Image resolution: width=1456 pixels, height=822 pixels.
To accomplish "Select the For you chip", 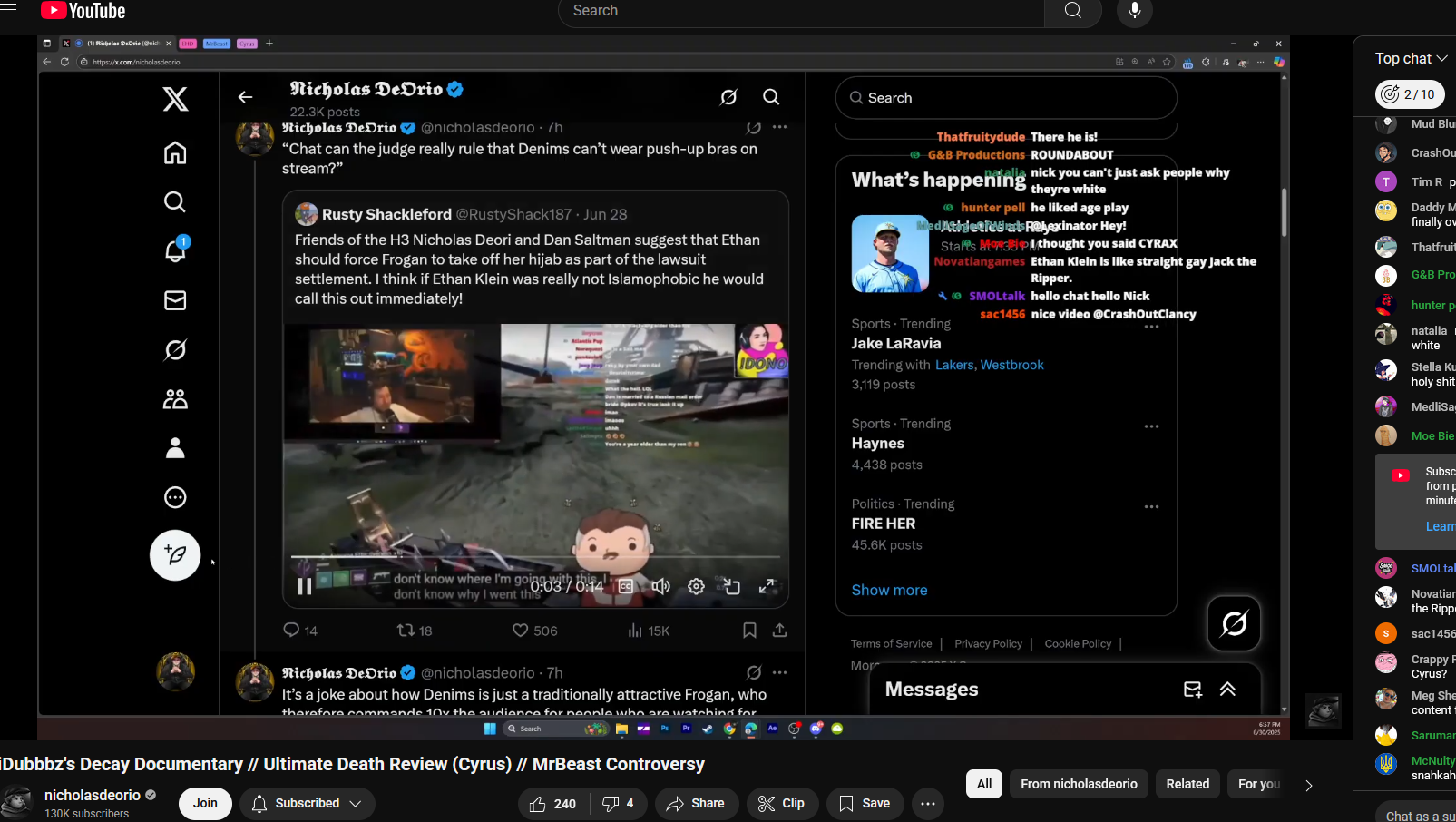I will 1259,784.
